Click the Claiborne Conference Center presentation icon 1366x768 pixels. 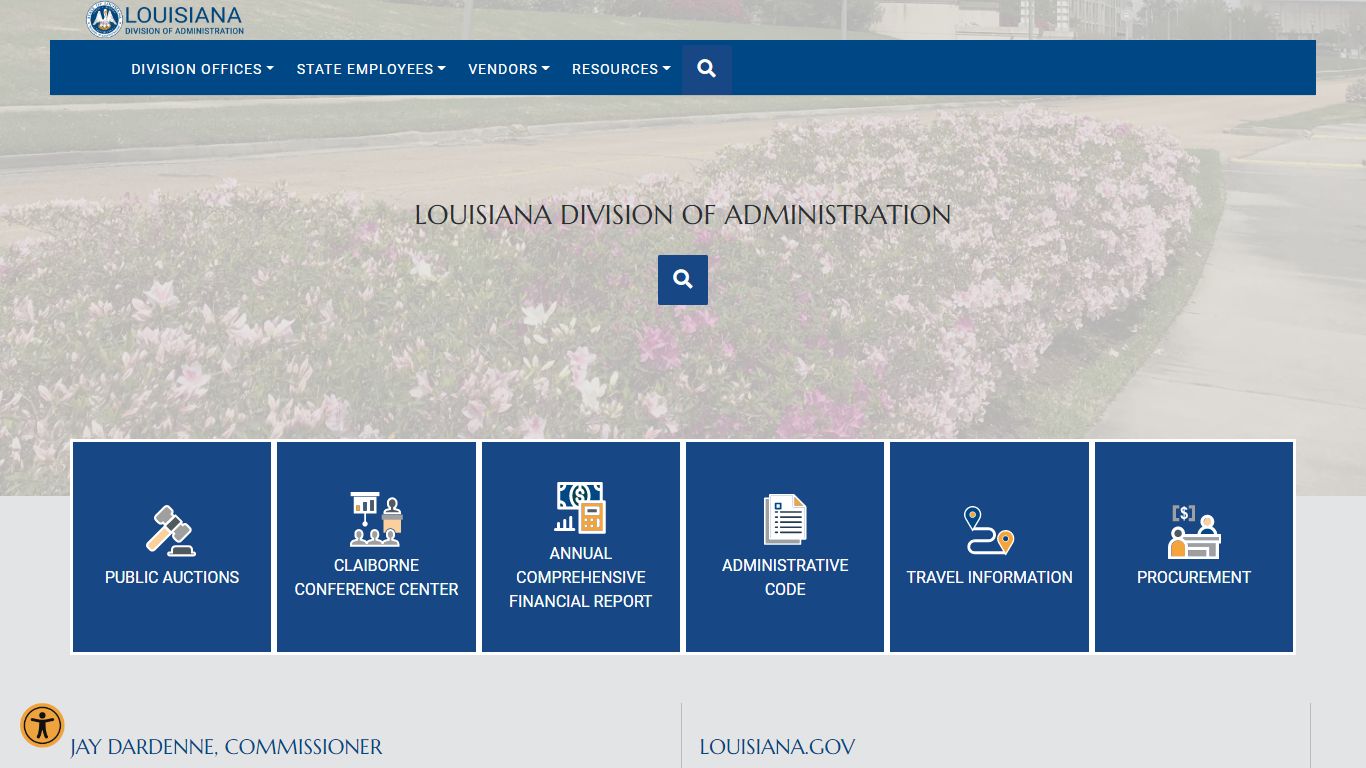pos(376,519)
